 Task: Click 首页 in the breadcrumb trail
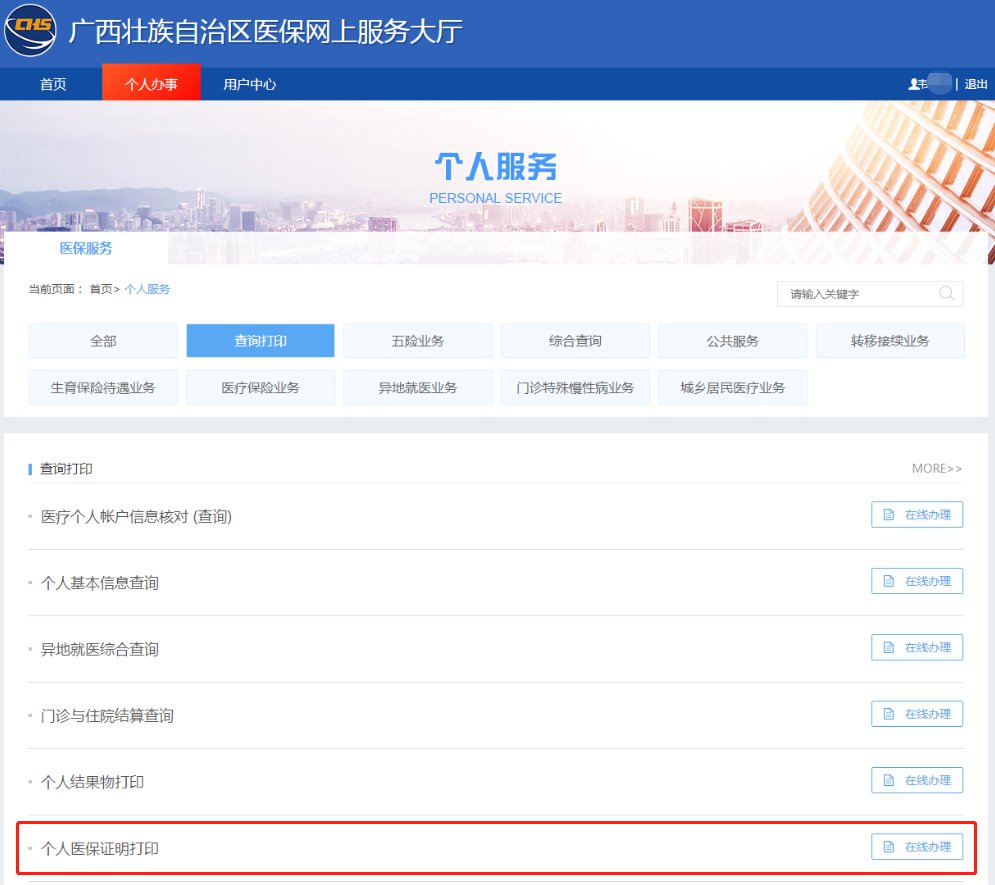[100, 289]
